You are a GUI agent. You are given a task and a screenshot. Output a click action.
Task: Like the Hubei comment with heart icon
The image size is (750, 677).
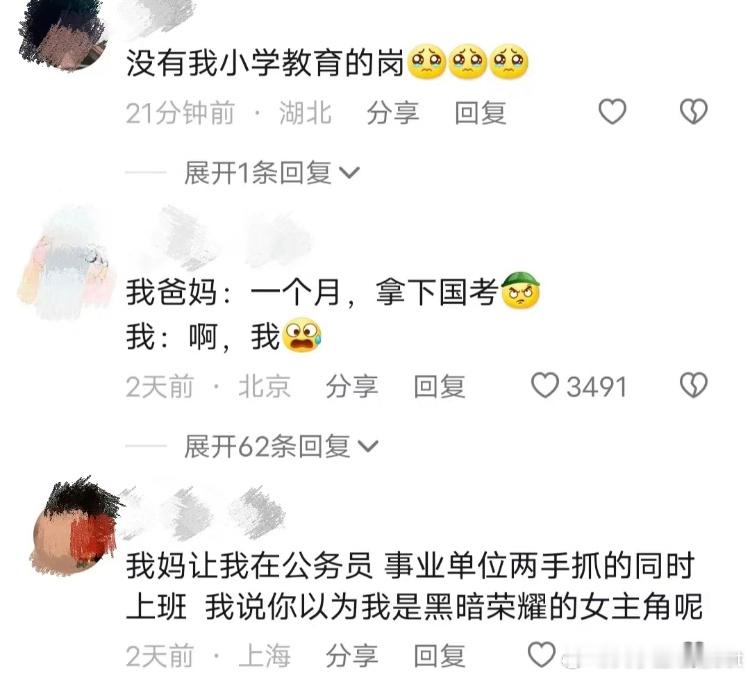[612, 111]
